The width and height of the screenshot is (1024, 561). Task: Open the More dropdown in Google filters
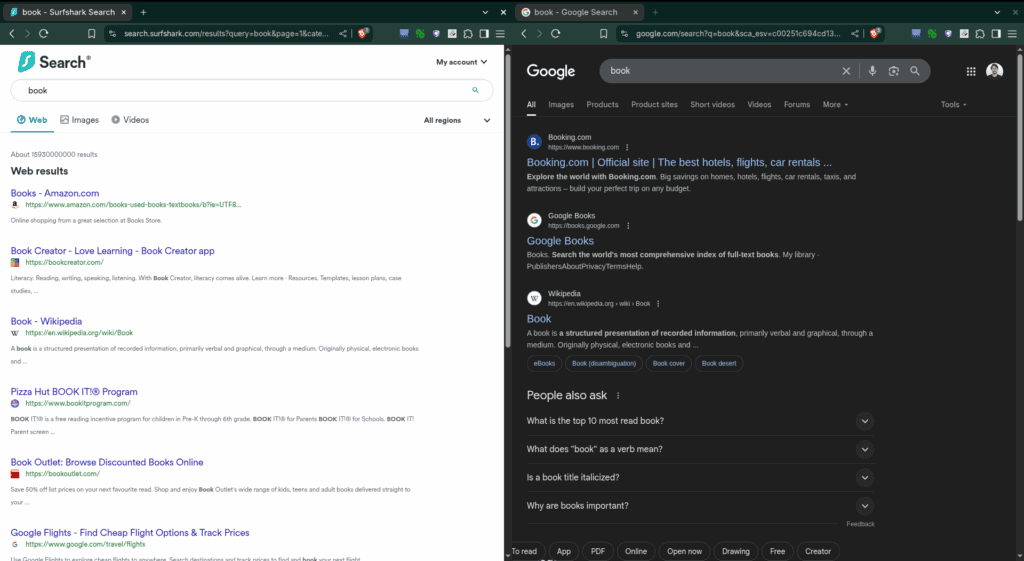pos(835,105)
